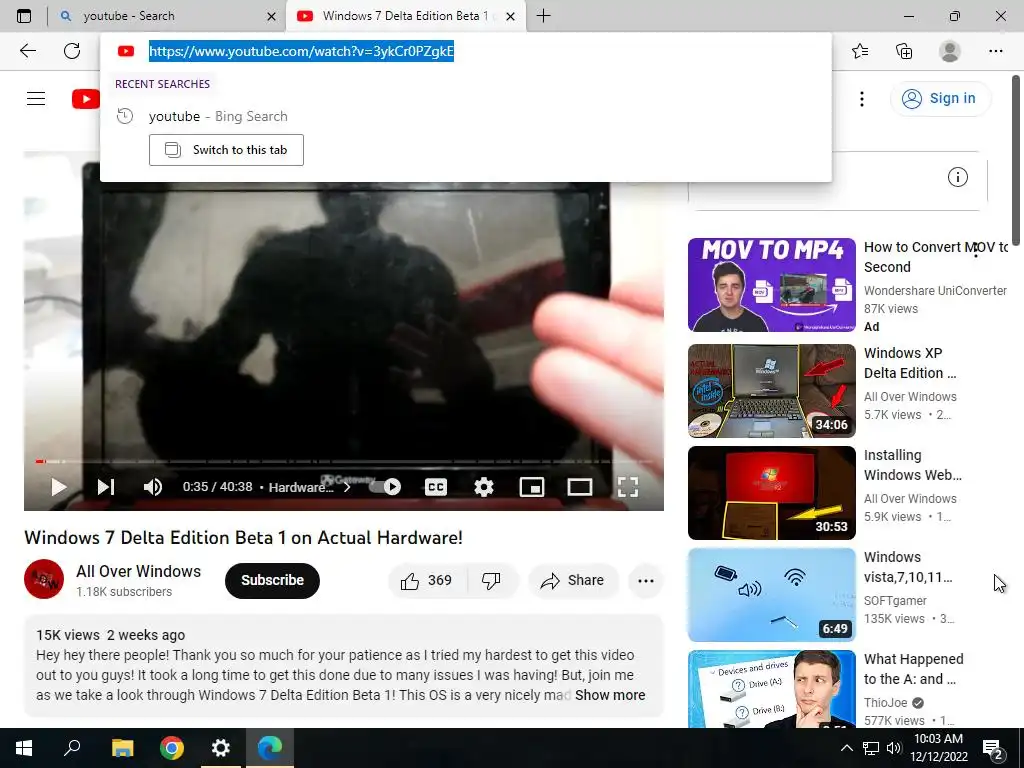Click the address bar URL field
The height and width of the screenshot is (768, 1024).
pyautogui.click(x=301, y=51)
